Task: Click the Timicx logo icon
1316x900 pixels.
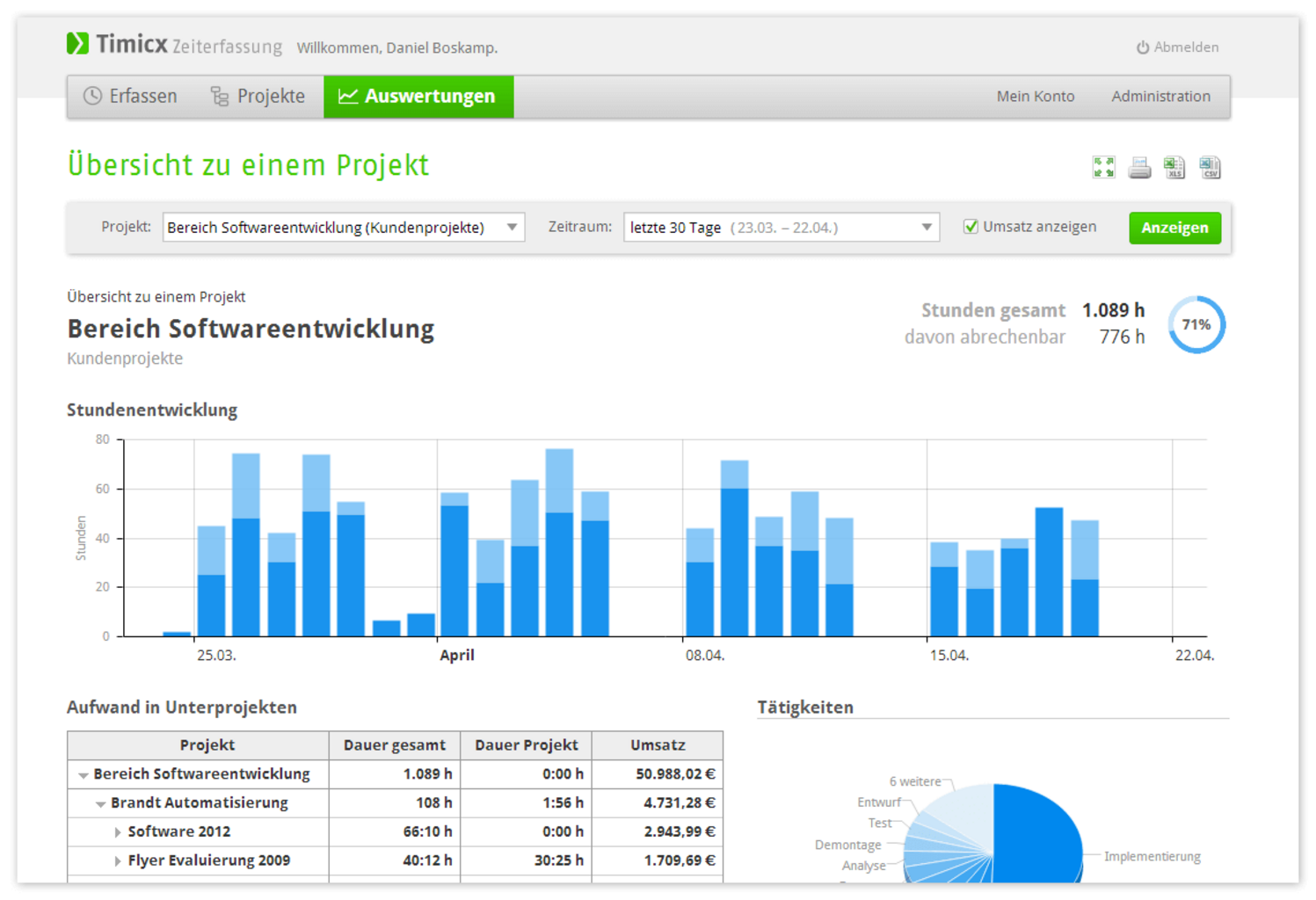Action: (x=77, y=43)
